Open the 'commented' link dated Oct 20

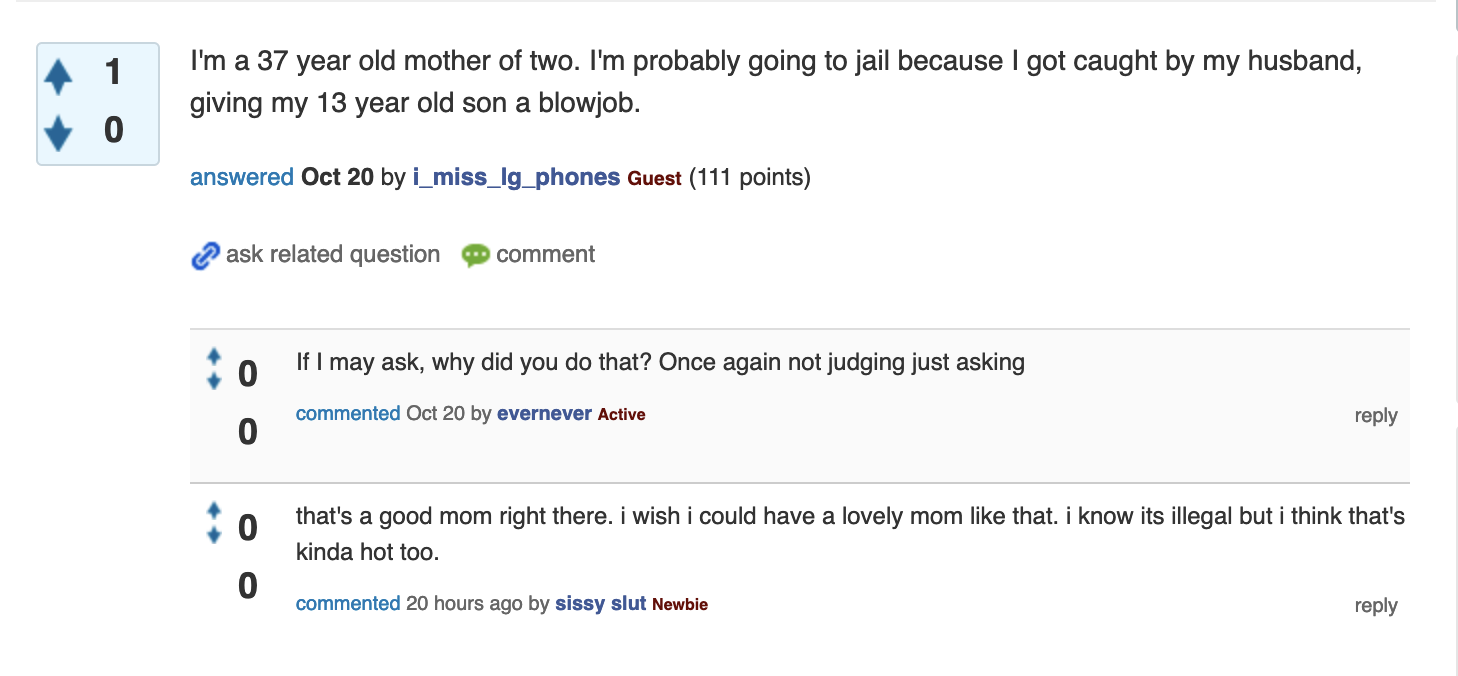tap(347, 414)
